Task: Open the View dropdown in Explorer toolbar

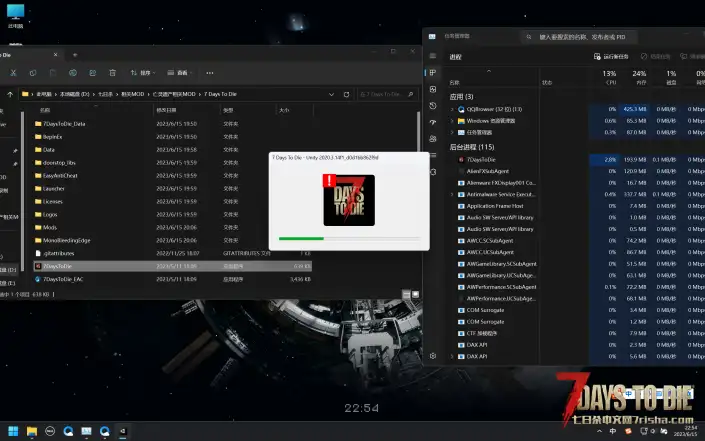Action: (x=179, y=73)
